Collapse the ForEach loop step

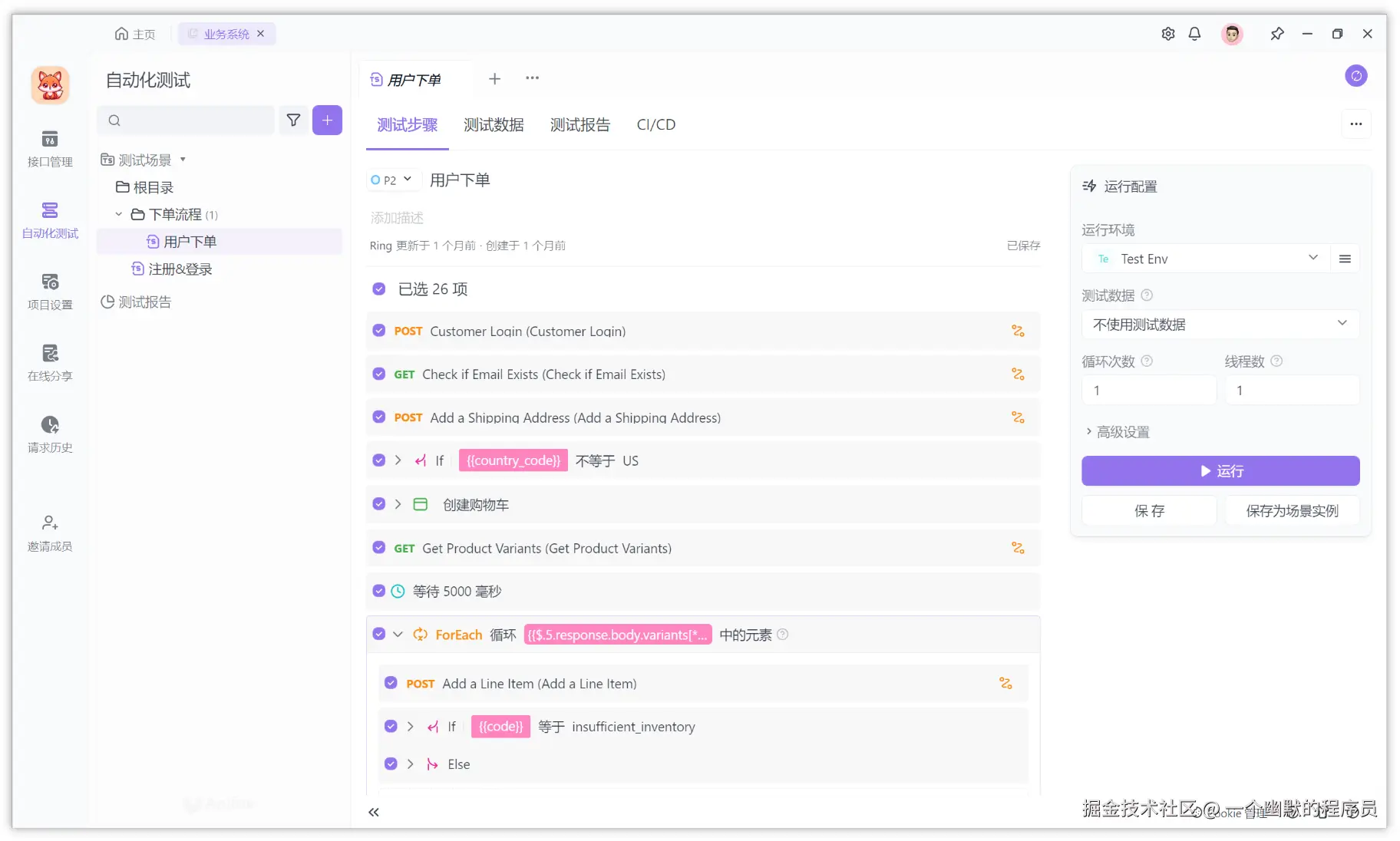pyautogui.click(x=398, y=635)
